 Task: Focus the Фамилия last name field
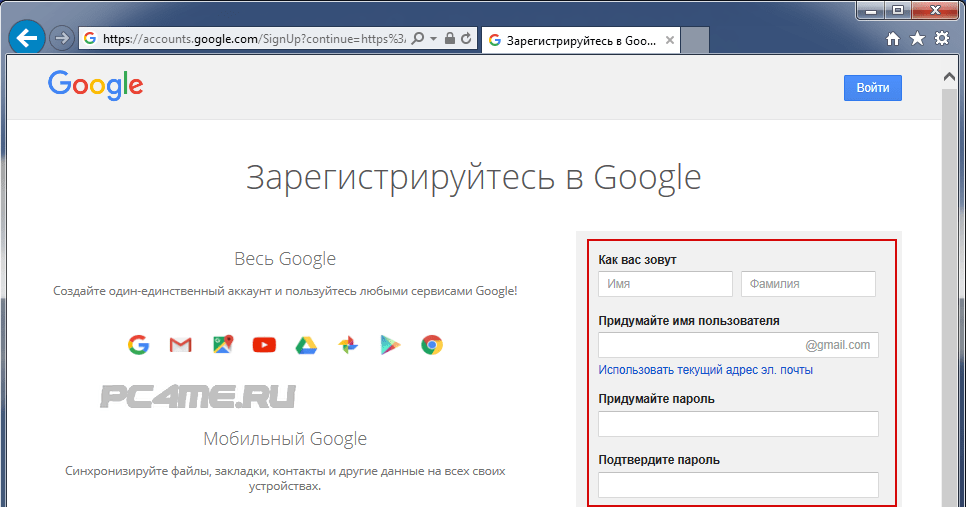(808, 284)
